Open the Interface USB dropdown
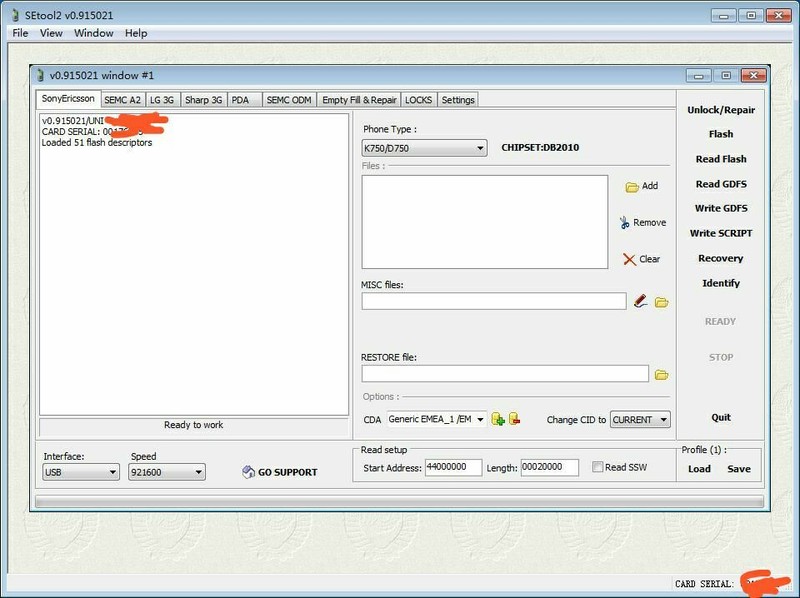This screenshot has height=598, width=800. click(x=81, y=472)
